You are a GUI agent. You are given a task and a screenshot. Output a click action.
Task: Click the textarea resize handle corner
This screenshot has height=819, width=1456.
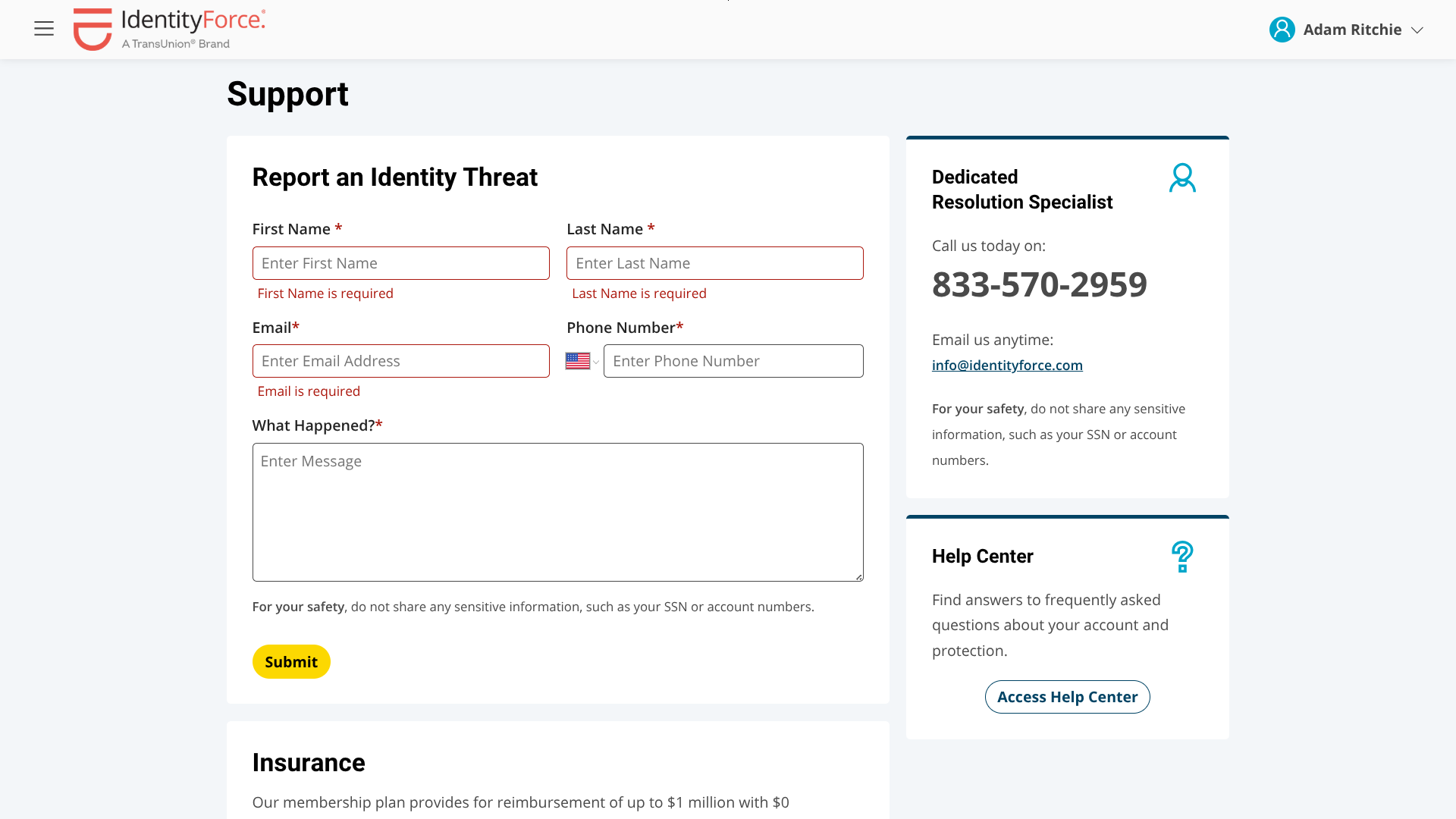(858, 577)
